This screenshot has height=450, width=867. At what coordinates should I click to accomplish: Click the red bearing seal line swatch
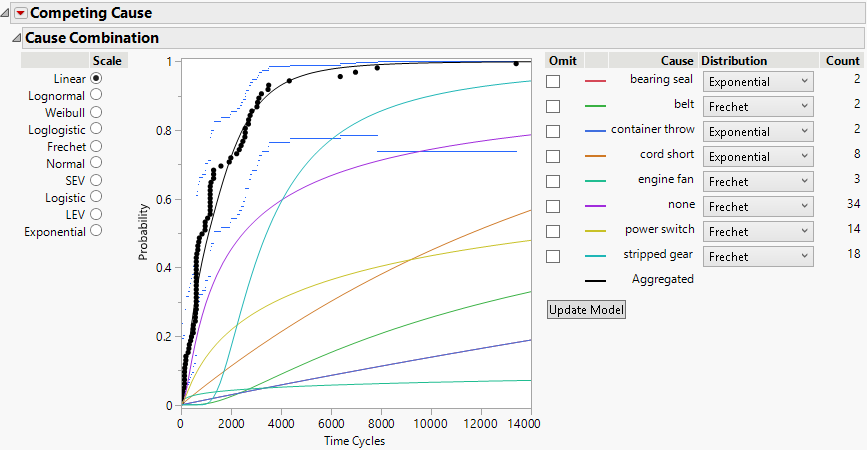[596, 81]
